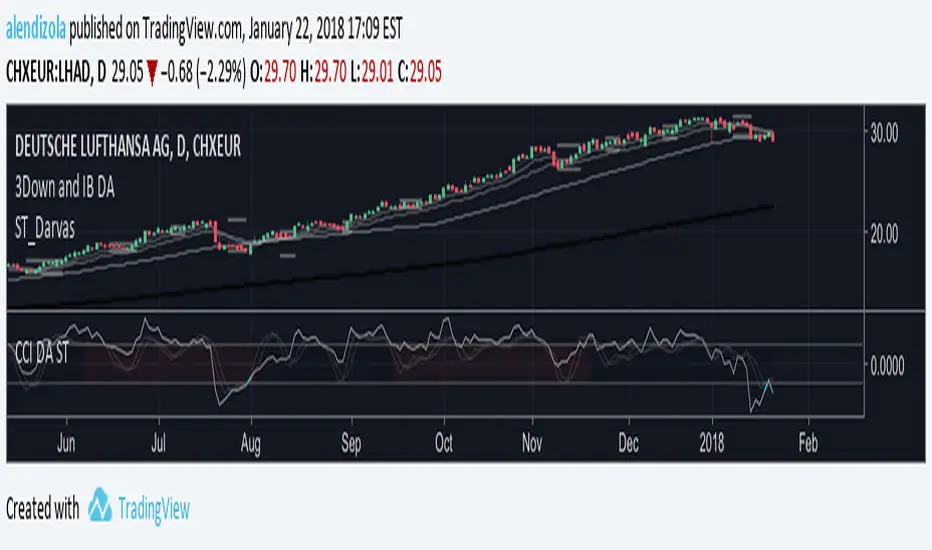Select the close value C:29.05
932x550 pixels.
420,72
